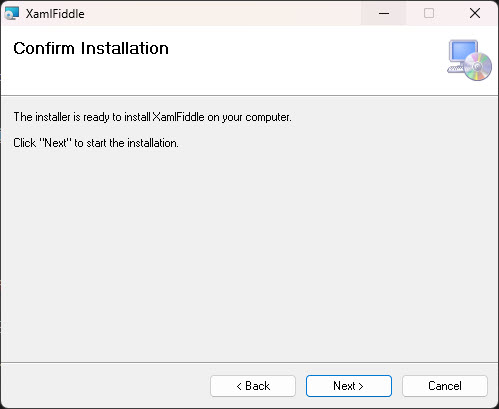Click the 'Click Next to start' instruction text
Image resolution: width=499 pixels, height=409 pixels.
click(96, 143)
